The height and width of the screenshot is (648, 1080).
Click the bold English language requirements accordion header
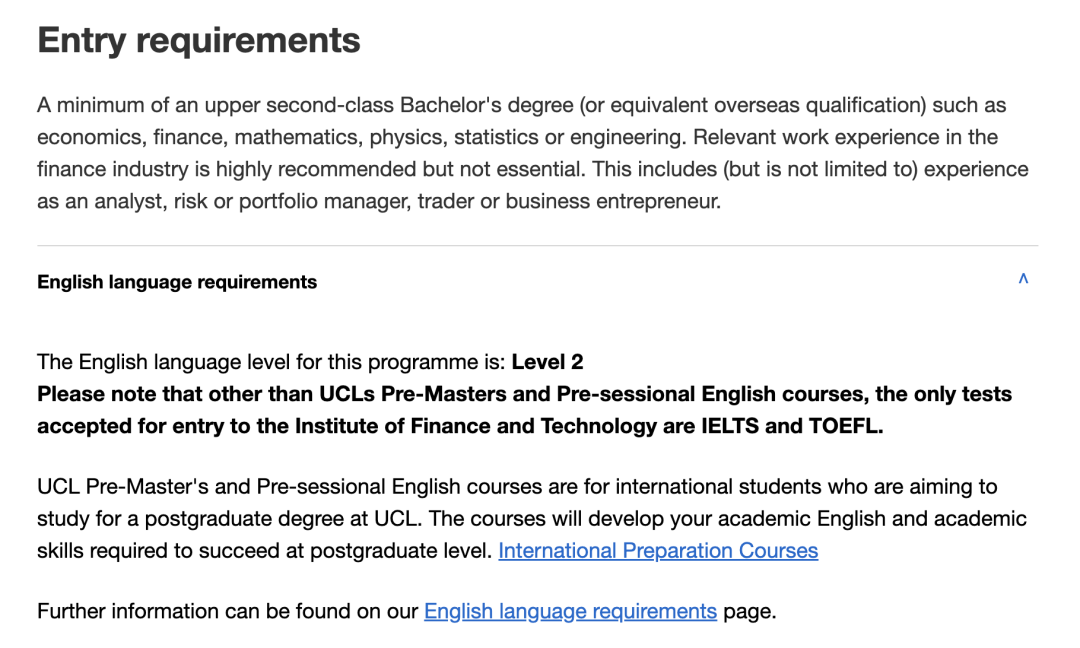tap(177, 282)
